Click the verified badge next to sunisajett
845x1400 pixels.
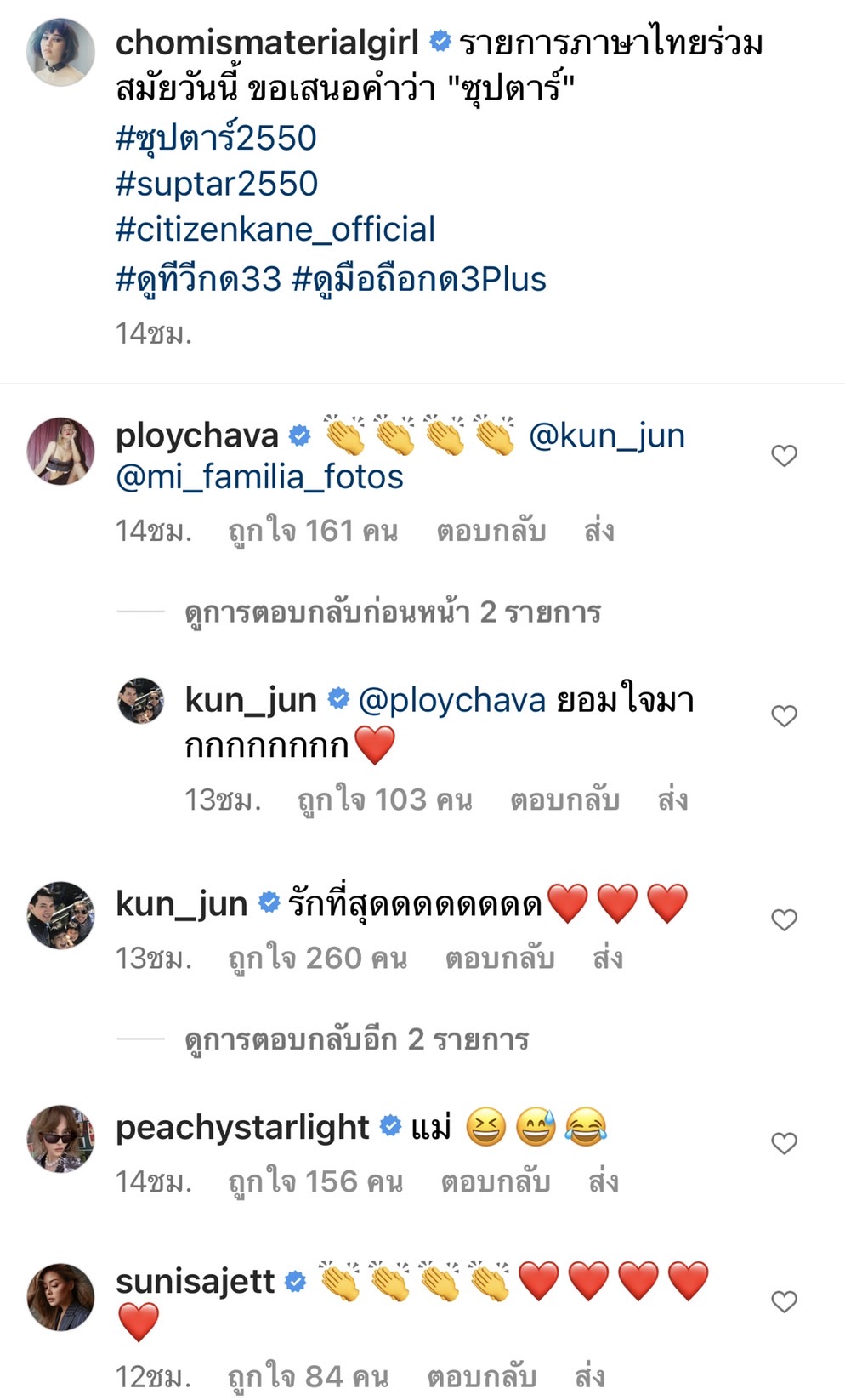[x=297, y=1280]
